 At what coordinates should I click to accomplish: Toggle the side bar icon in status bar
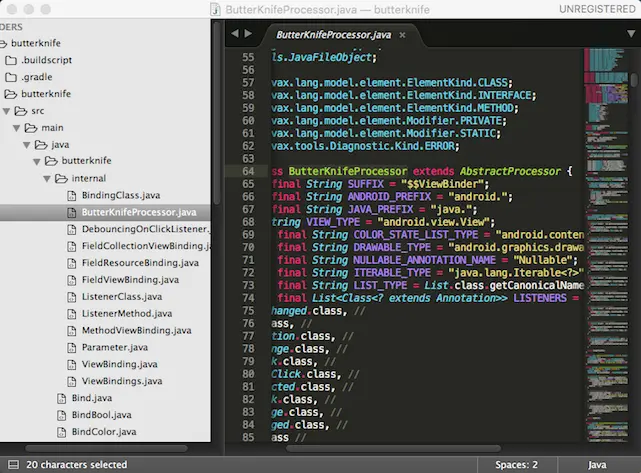[13, 464]
